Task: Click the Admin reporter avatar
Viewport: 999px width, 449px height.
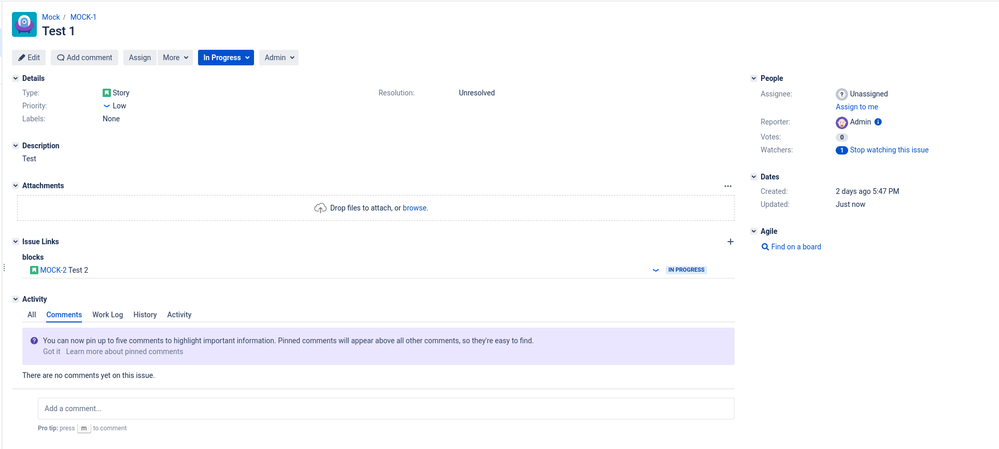Action: click(x=842, y=122)
